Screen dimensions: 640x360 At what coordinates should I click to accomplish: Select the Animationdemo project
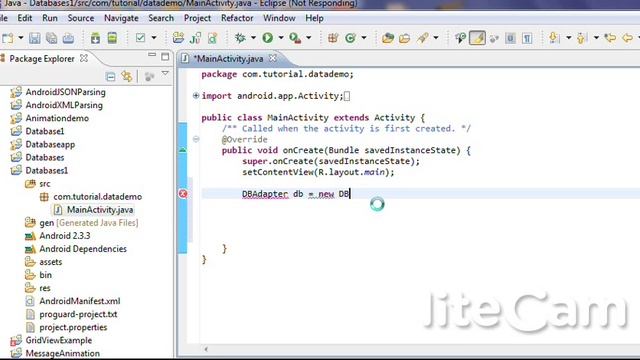pos(57,118)
